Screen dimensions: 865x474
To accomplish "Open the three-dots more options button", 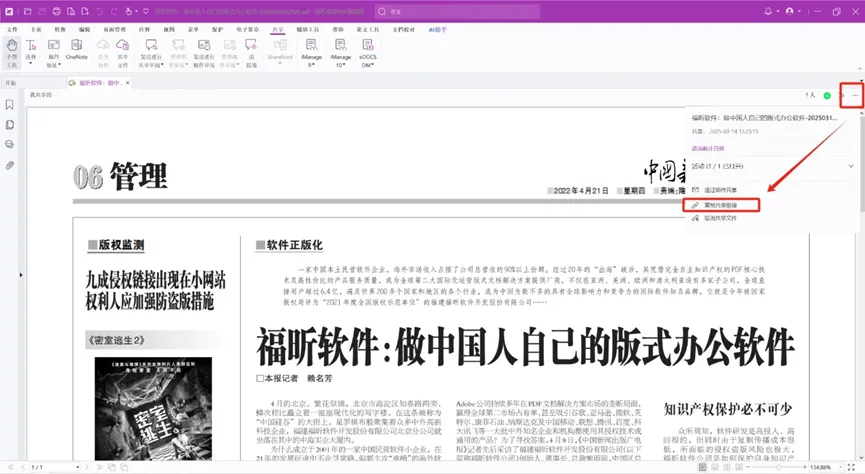I will point(855,95).
